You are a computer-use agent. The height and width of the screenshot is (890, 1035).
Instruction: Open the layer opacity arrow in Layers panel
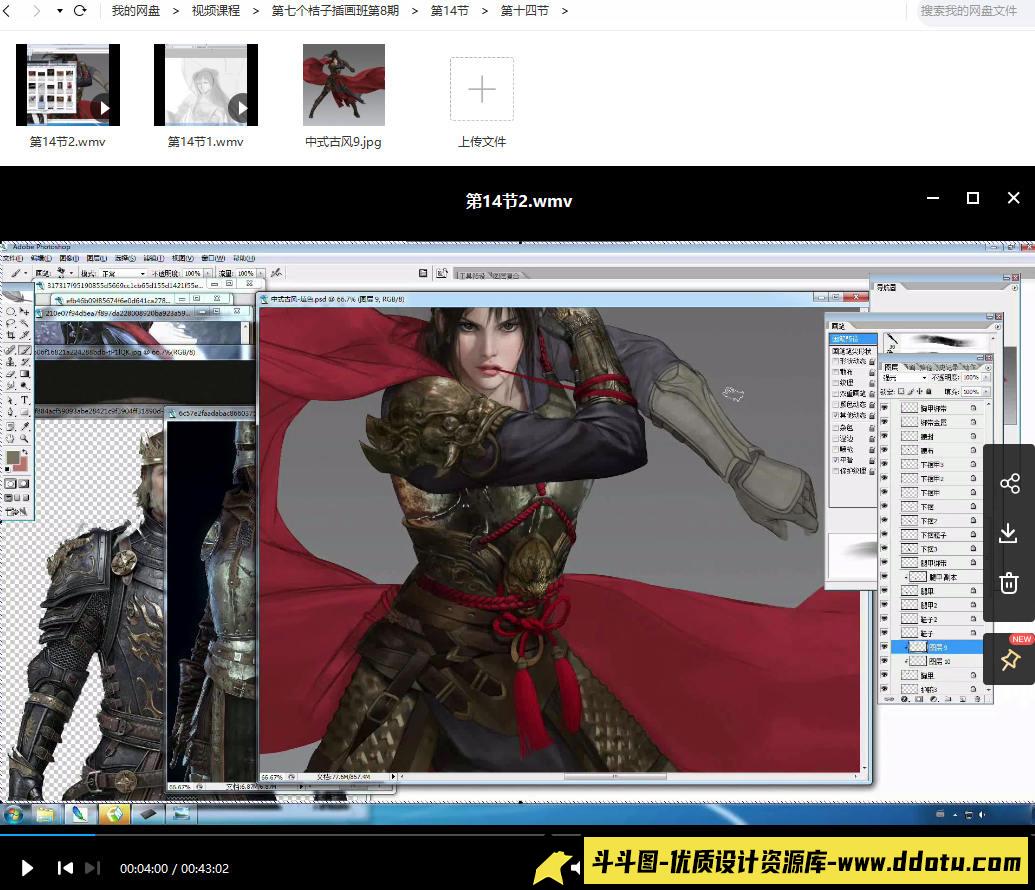(x=985, y=378)
